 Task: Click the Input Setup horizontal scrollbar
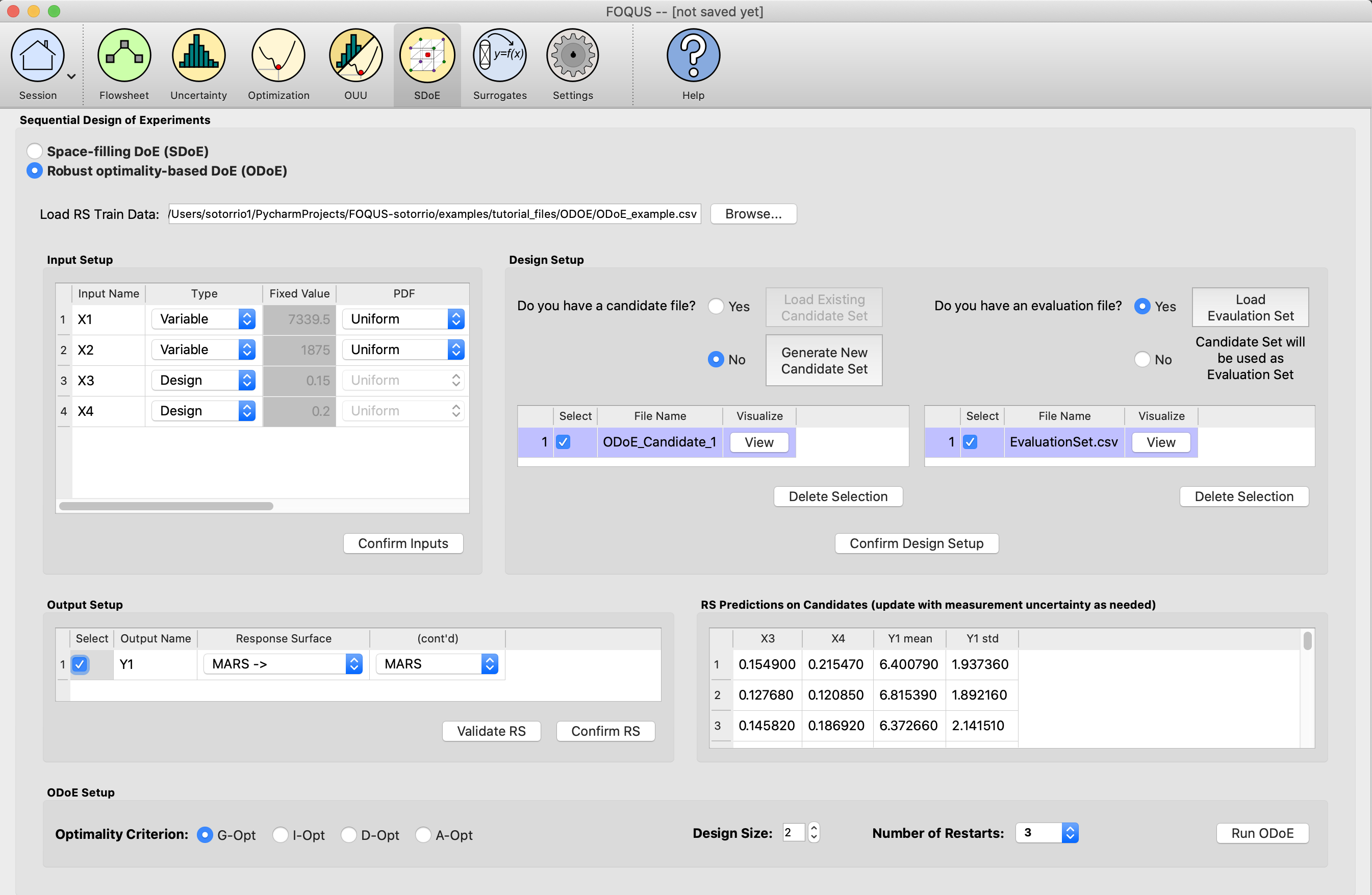tap(166, 506)
